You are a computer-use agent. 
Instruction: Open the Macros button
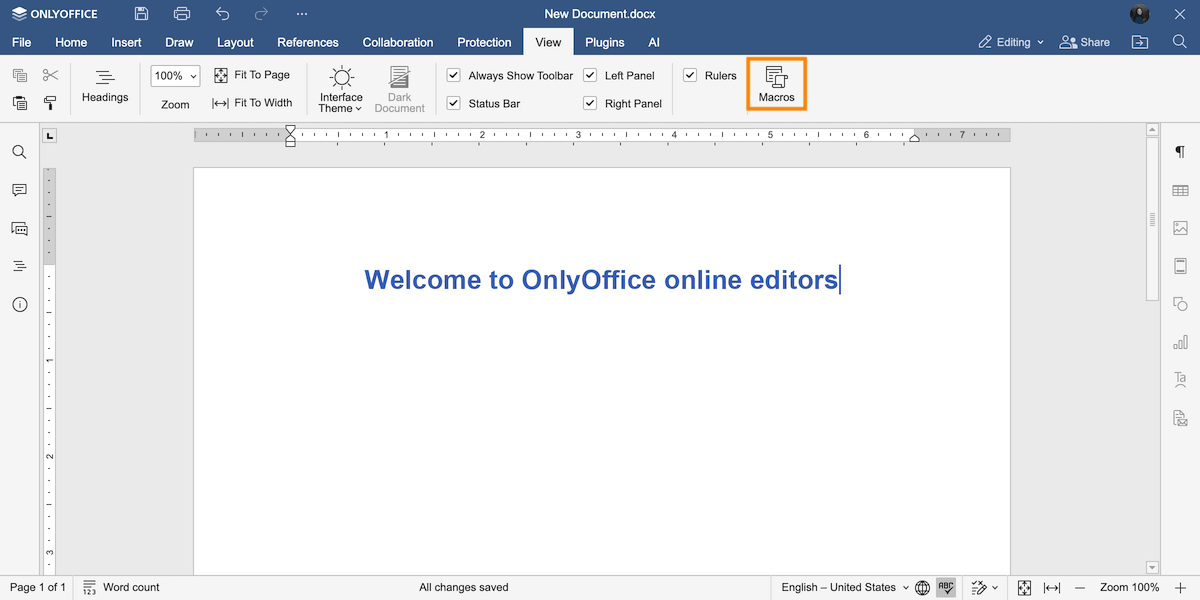point(776,84)
